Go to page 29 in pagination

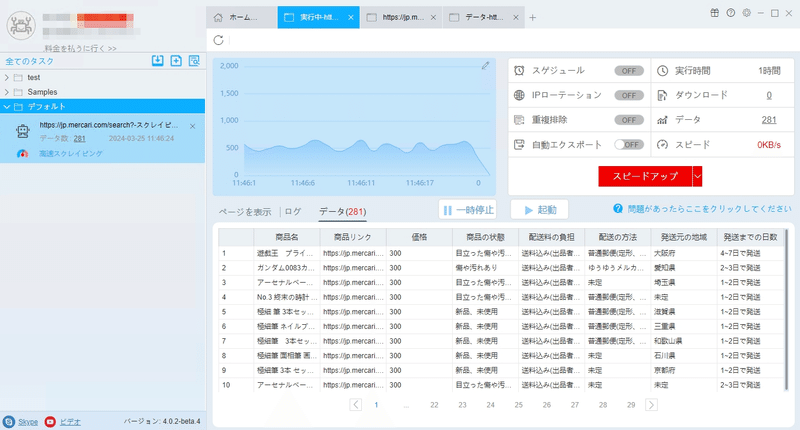coord(631,404)
